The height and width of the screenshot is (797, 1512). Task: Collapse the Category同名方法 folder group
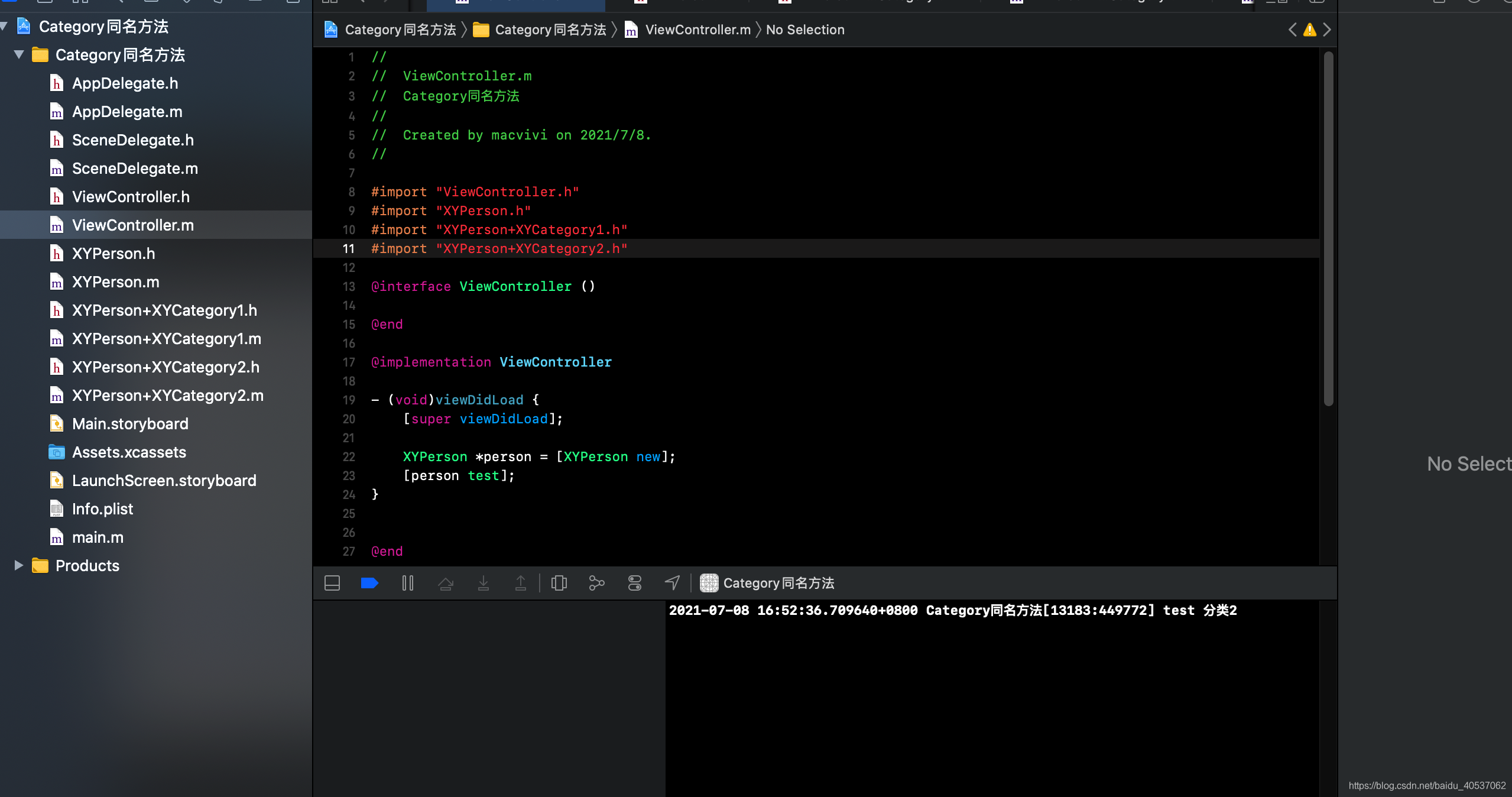point(19,54)
